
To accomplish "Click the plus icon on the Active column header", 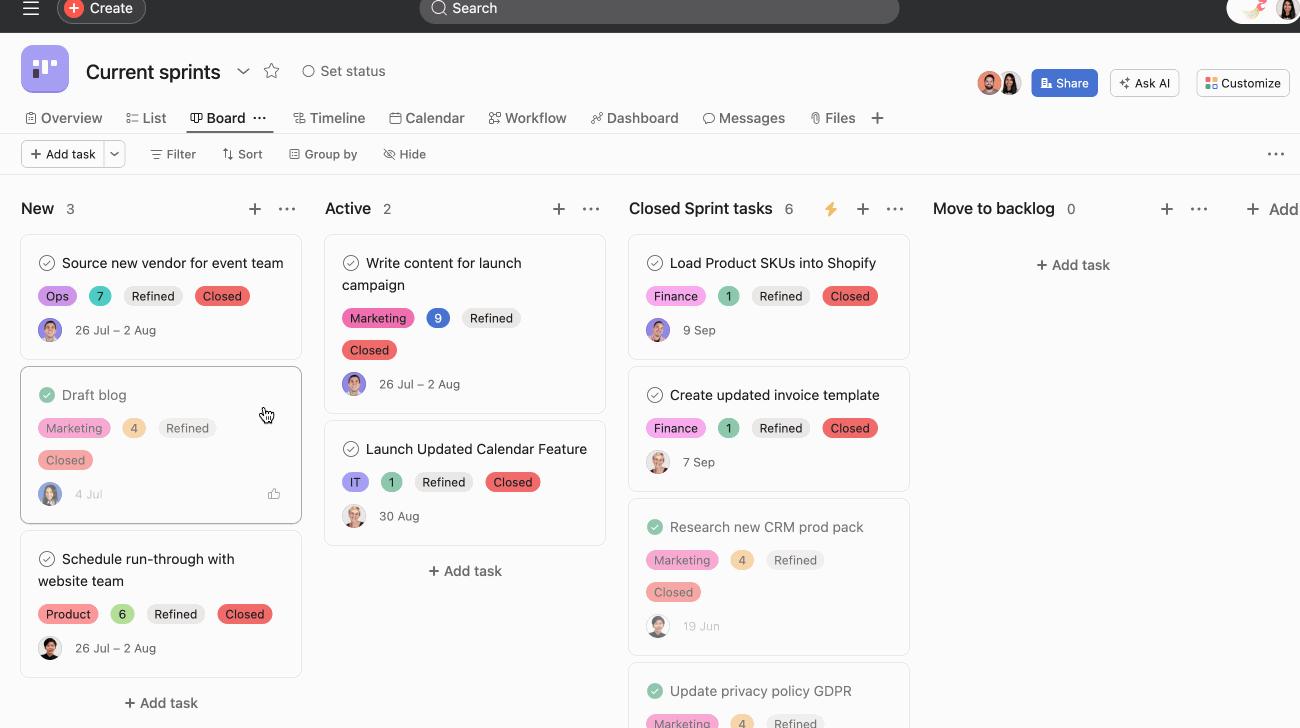I will (559, 209).
